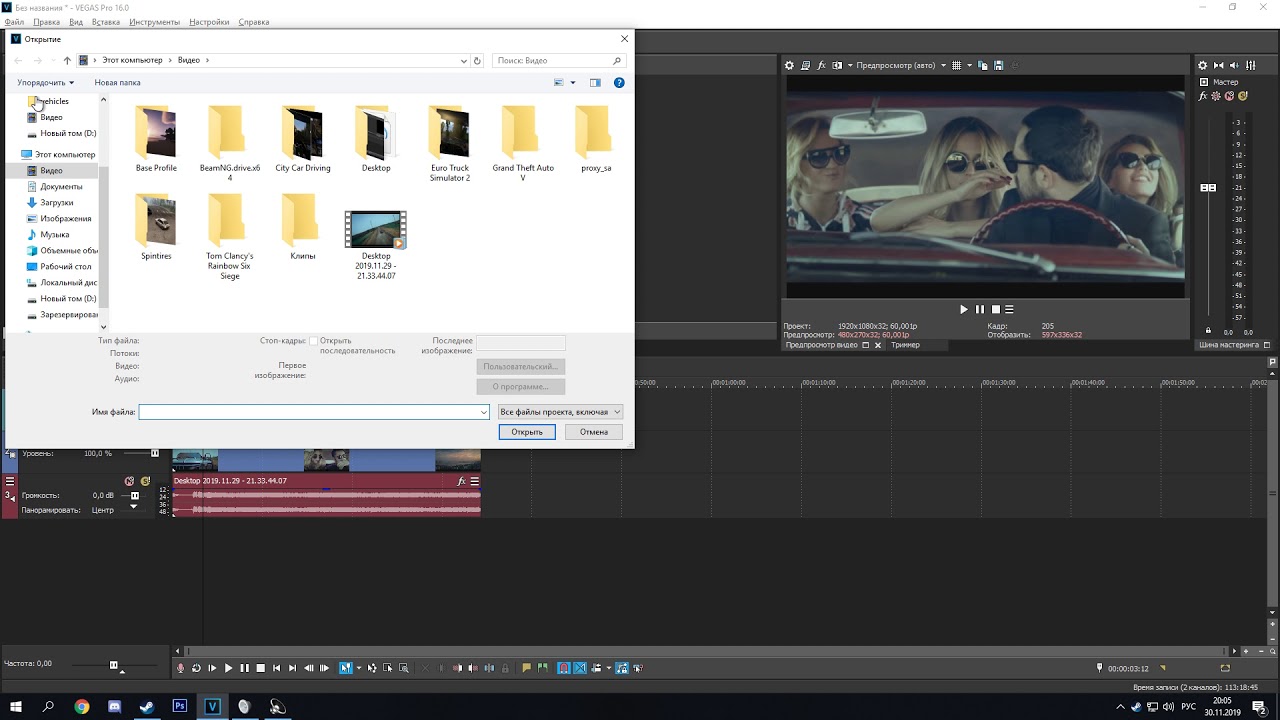Open the 'Файл' menu
The image size is (1280, 720).
(14, 22)
